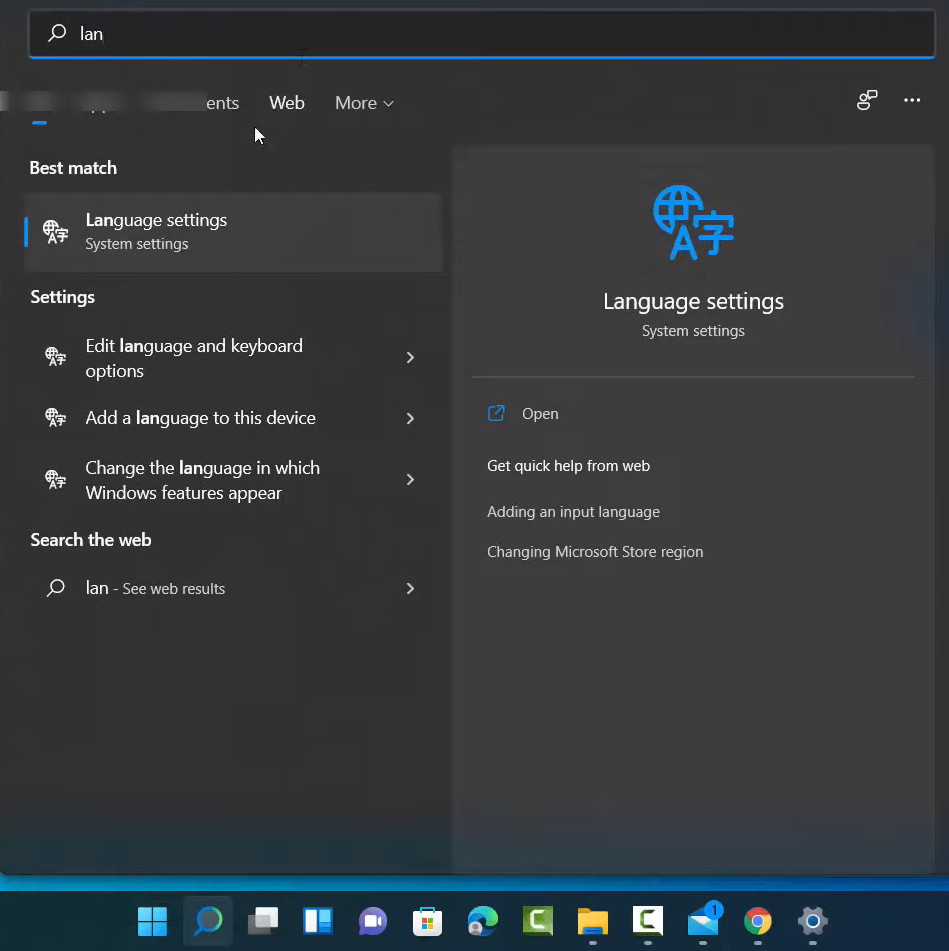The width and height of the screenshot is (949, 951).
Task: Open the Mail app with notification badge
Action: pos(703,920)
